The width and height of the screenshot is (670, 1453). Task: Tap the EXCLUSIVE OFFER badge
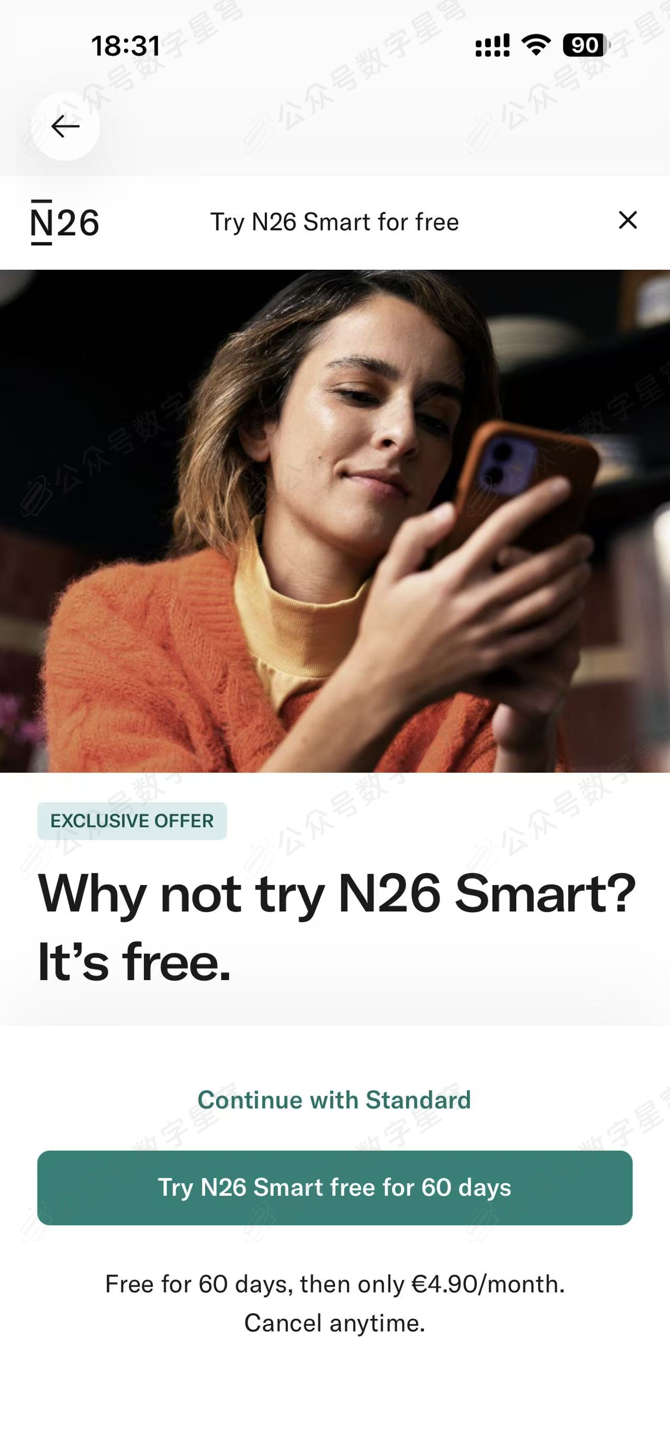132,821
